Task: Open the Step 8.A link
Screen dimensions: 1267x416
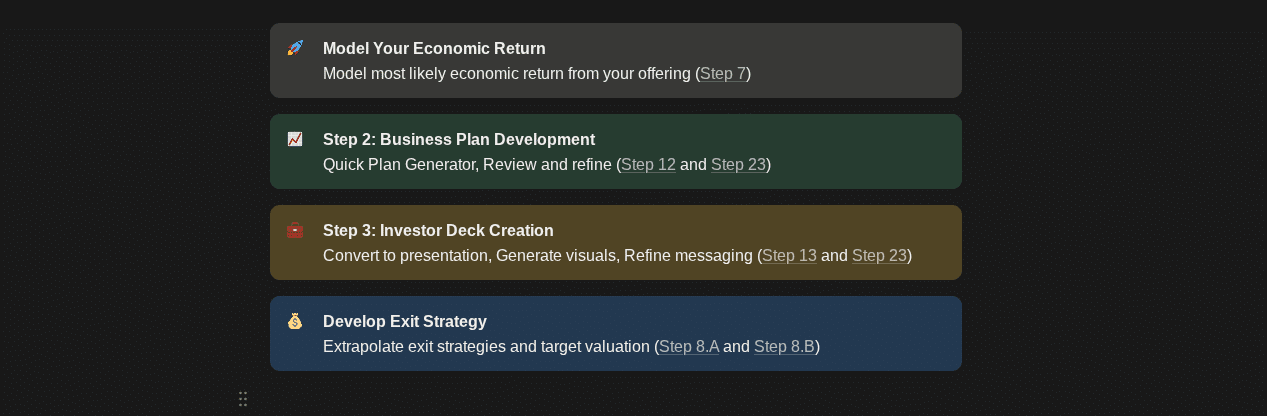Action: 689,346
